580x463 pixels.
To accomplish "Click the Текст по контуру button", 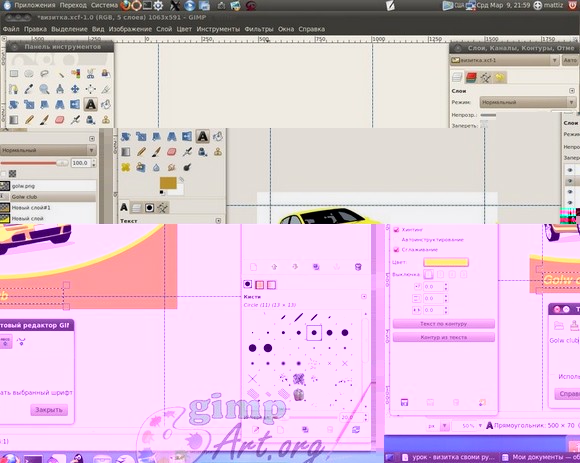I will coord(444,324).
